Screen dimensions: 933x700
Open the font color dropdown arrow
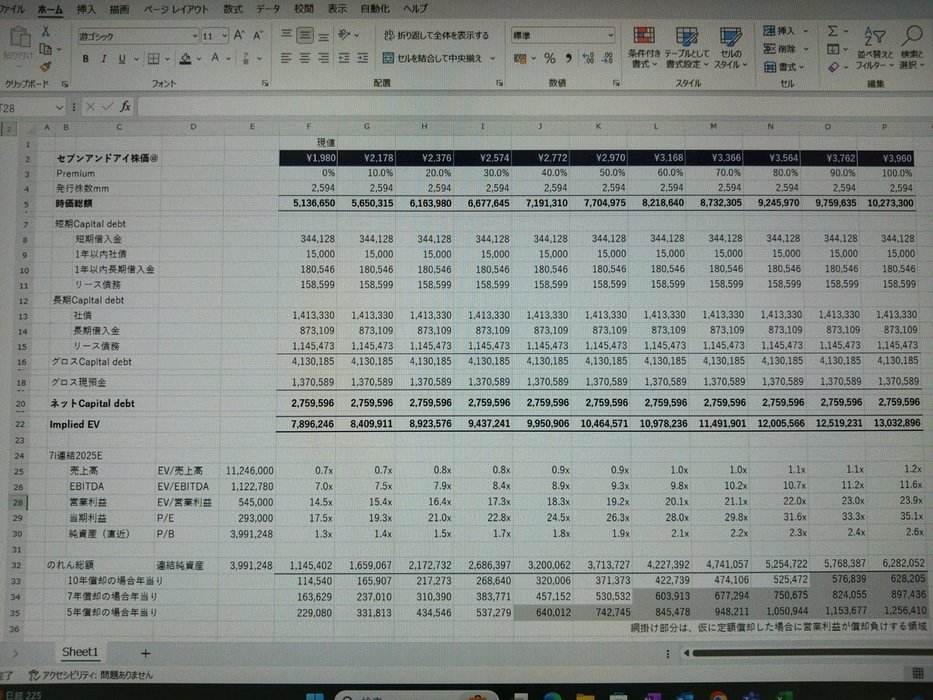(x=228, y=59)
